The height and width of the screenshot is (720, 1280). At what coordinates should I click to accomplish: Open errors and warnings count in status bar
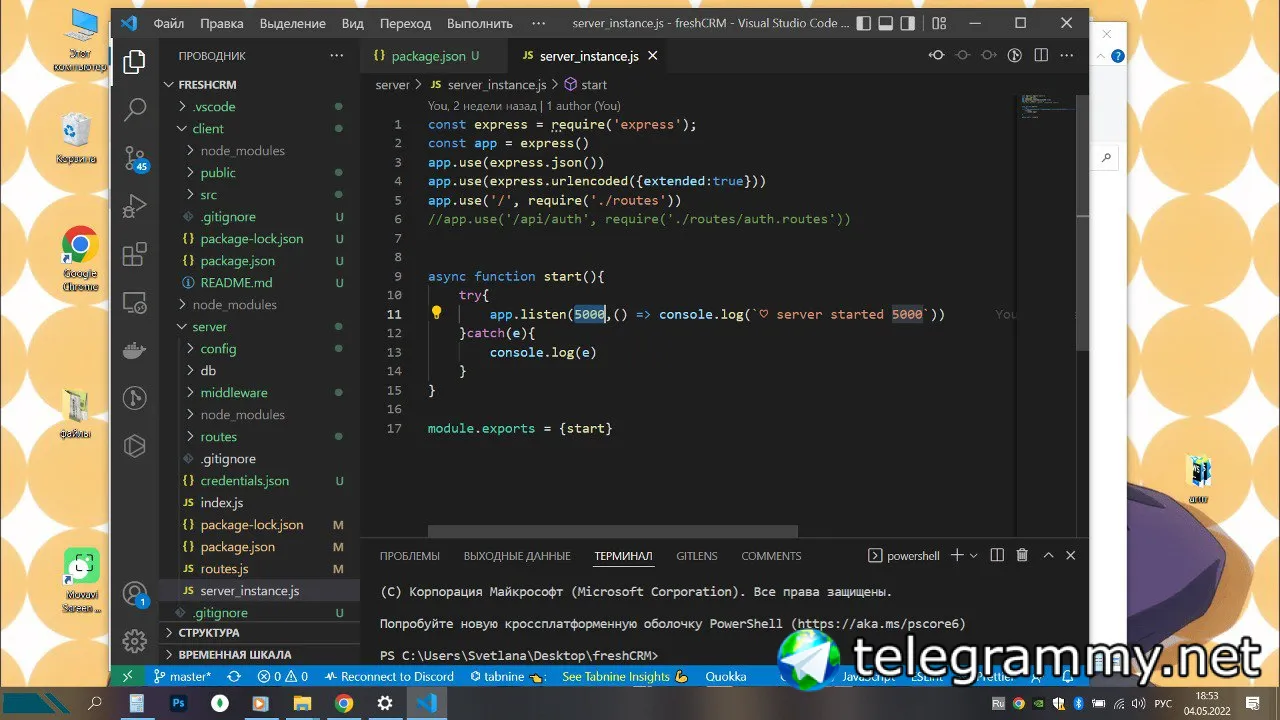(283, 676)
